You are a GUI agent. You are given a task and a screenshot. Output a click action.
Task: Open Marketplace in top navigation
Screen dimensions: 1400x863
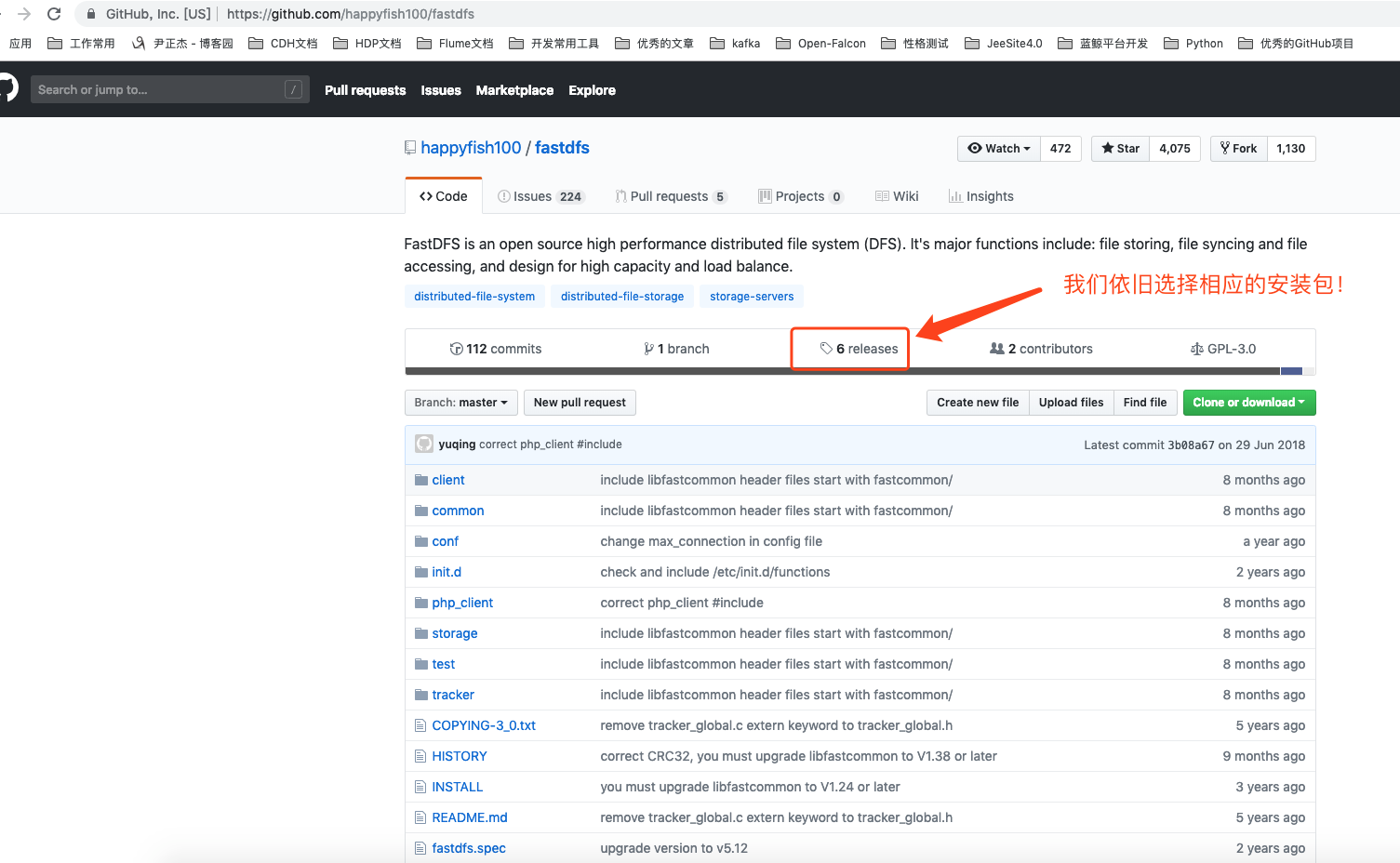click(514, 90)
